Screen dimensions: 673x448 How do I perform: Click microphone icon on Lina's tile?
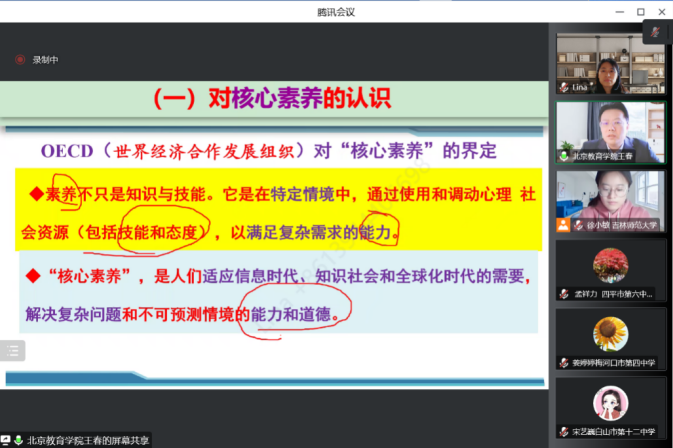click(x=563, y=89)
